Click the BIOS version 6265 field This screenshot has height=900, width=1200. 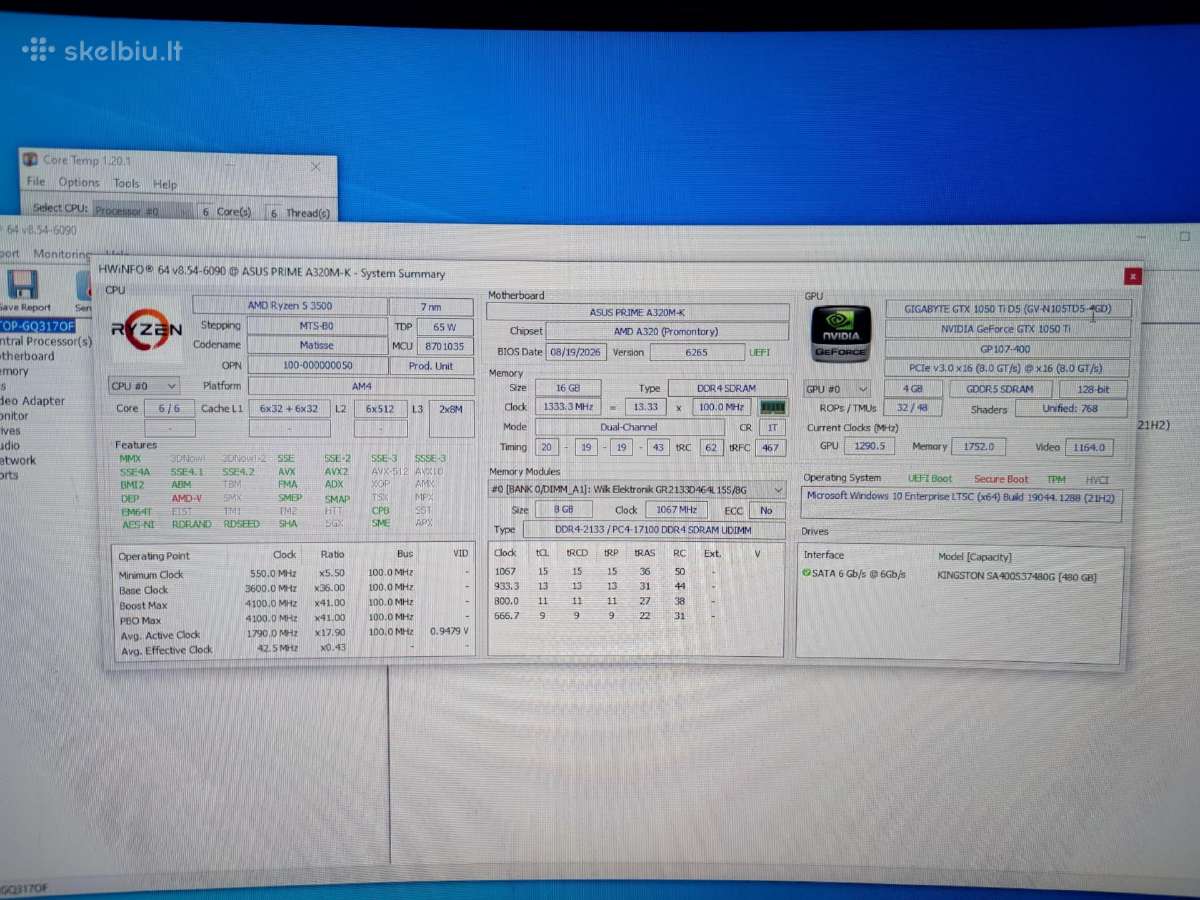point(697,352)
